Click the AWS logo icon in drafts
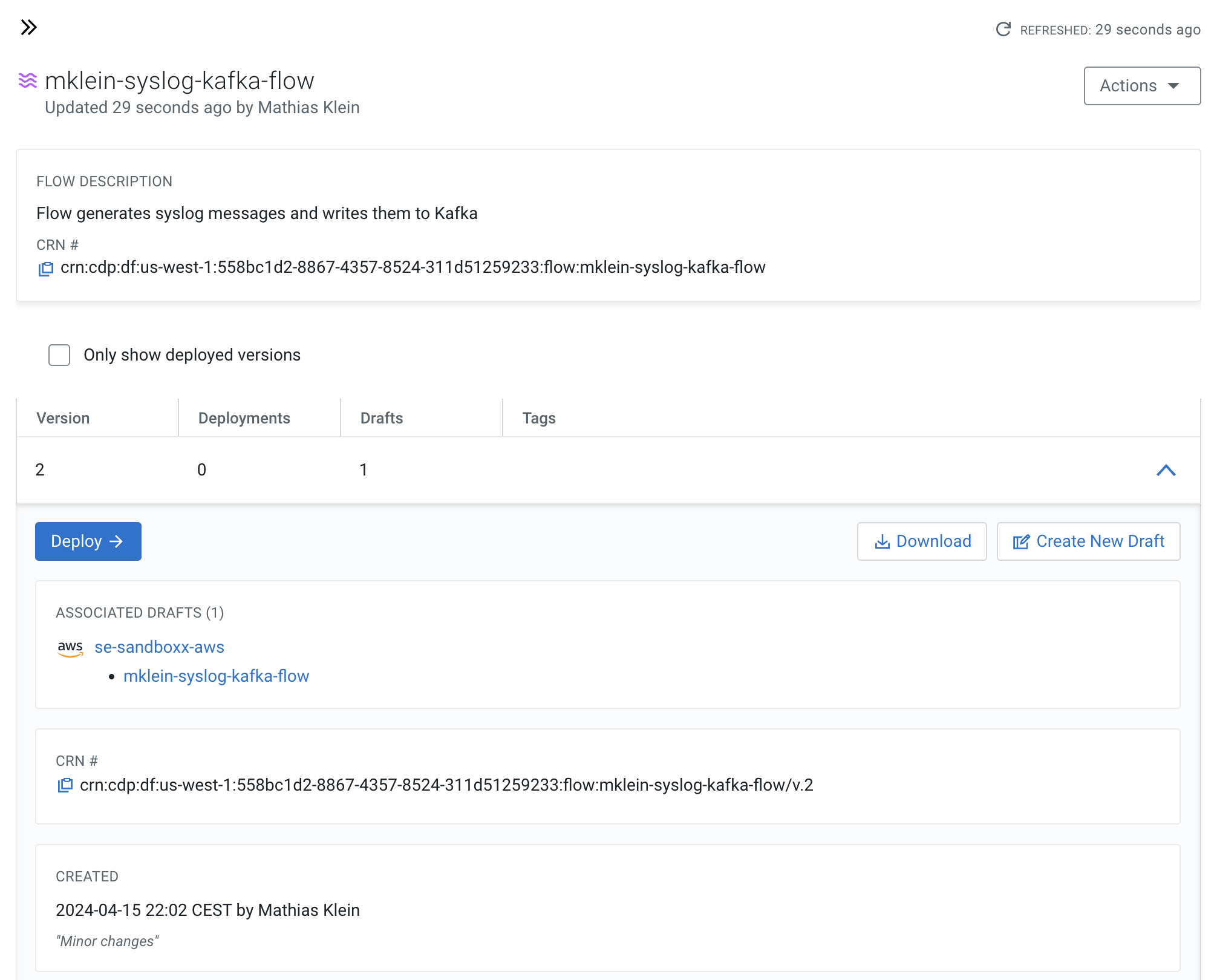Screen dimensions: 1217x980 70,648
